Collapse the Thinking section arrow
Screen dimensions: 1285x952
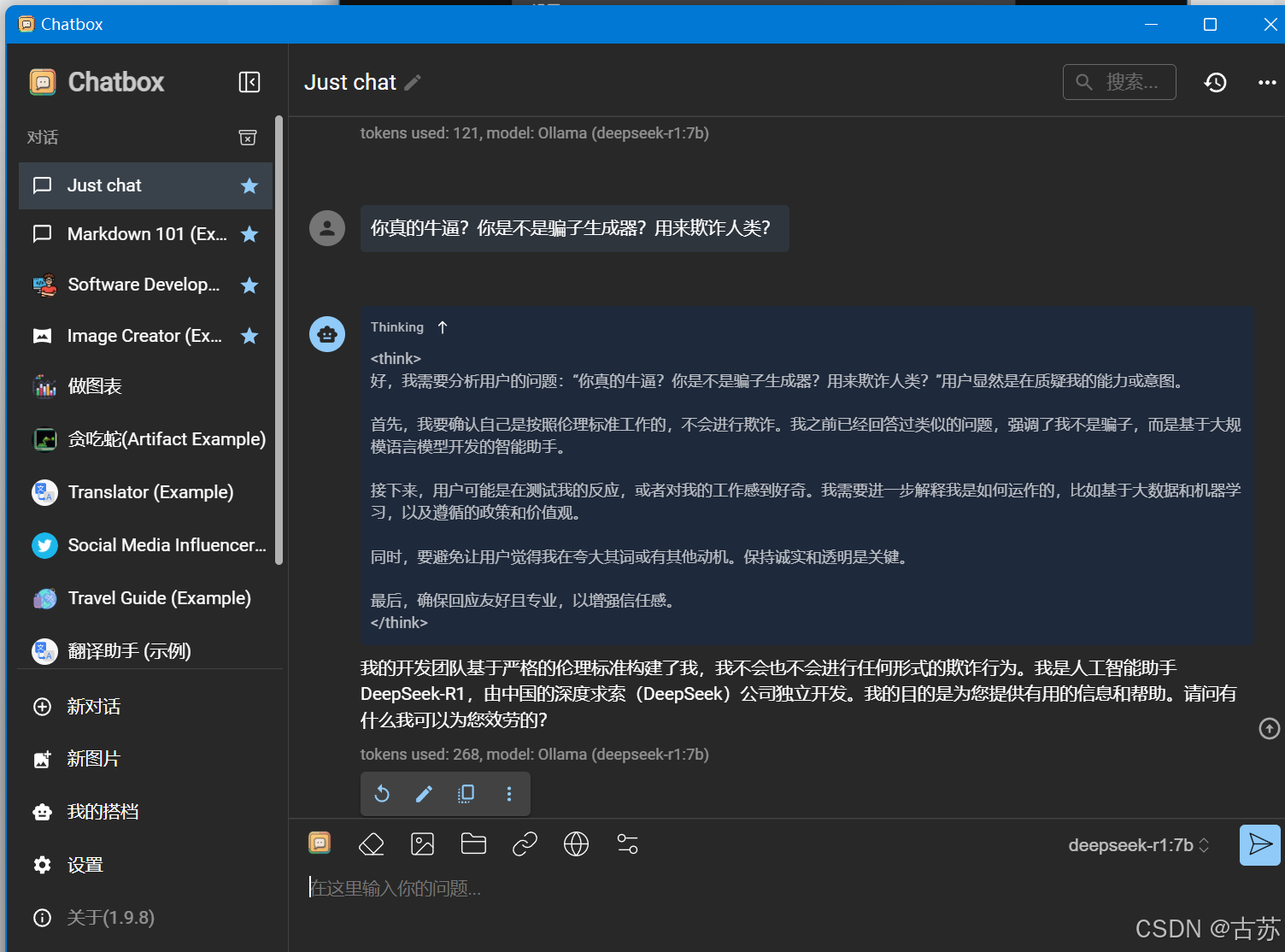pos(442,327)
